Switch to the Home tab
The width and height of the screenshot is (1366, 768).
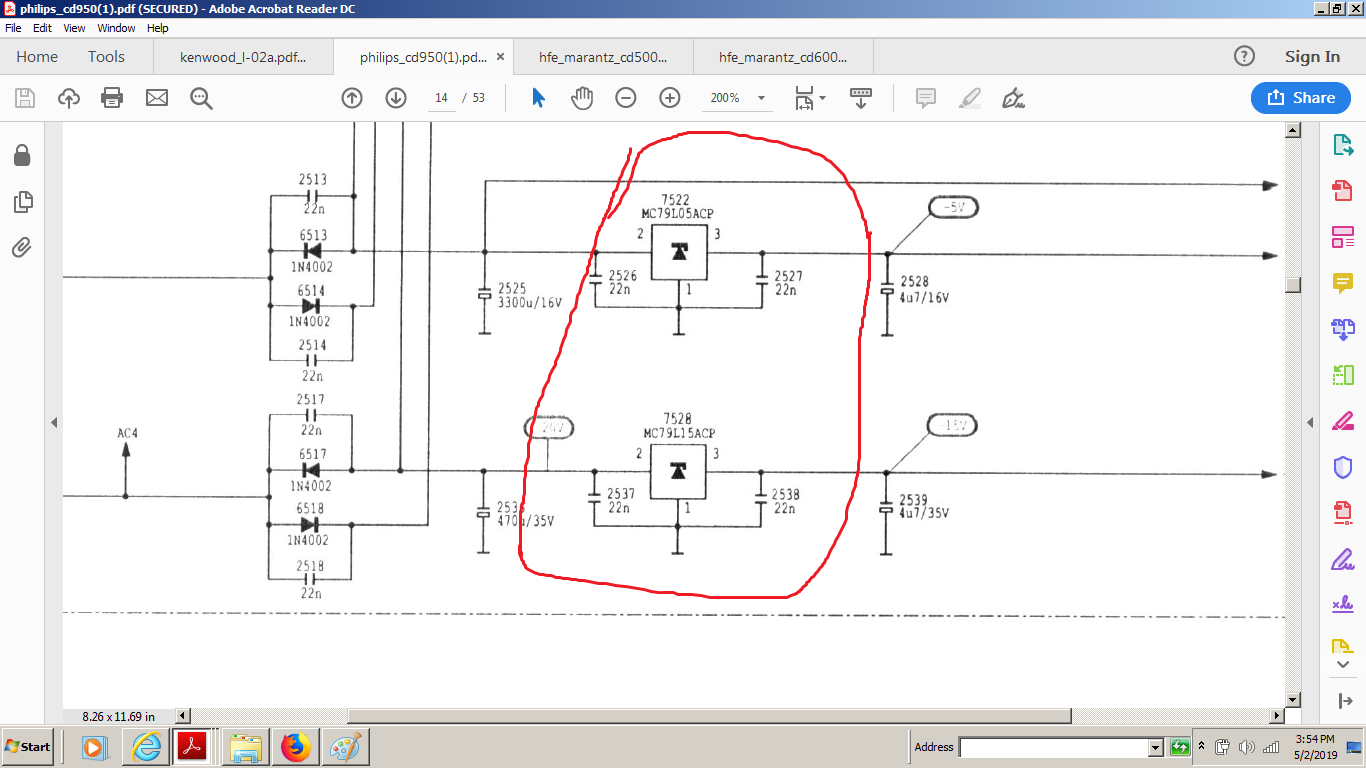click(x=37, y=57)
